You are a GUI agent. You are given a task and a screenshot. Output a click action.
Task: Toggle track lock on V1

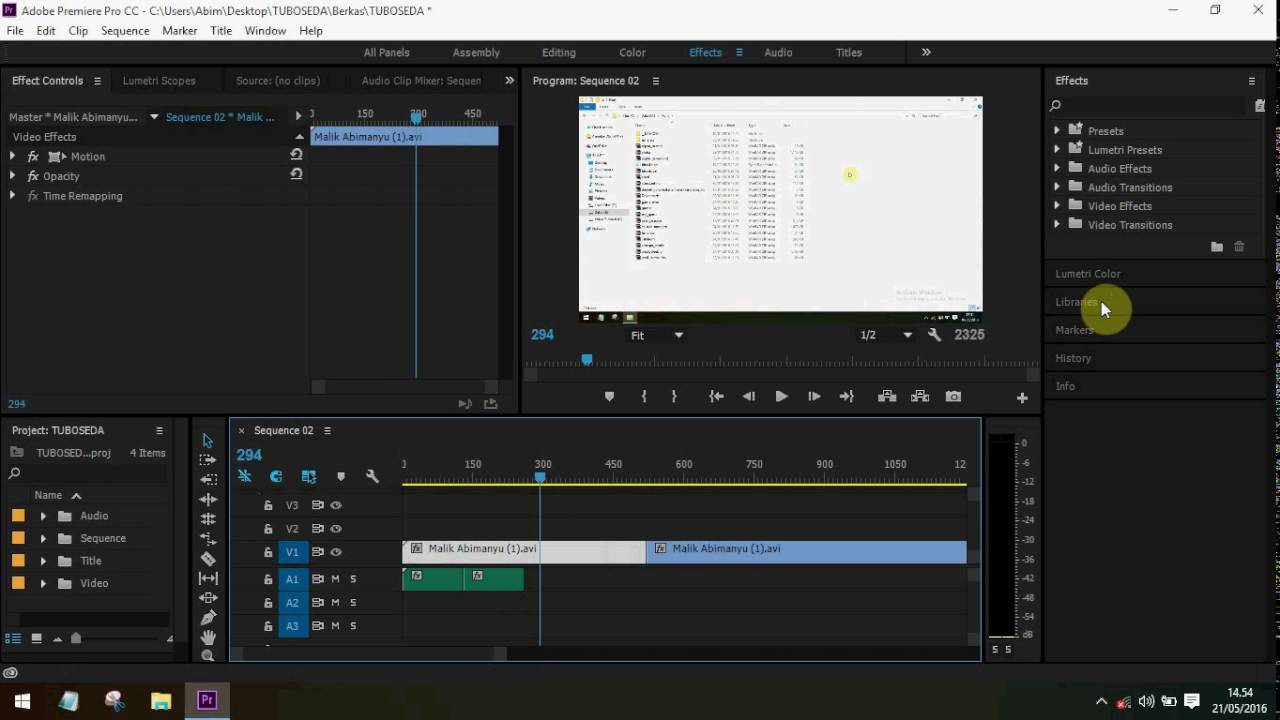268,552
